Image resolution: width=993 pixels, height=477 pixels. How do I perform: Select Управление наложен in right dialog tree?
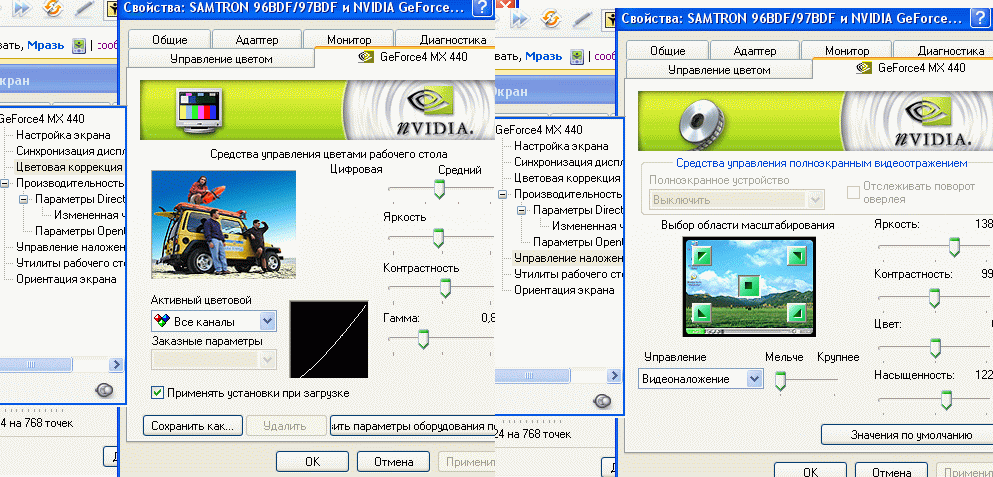point(567,258)
